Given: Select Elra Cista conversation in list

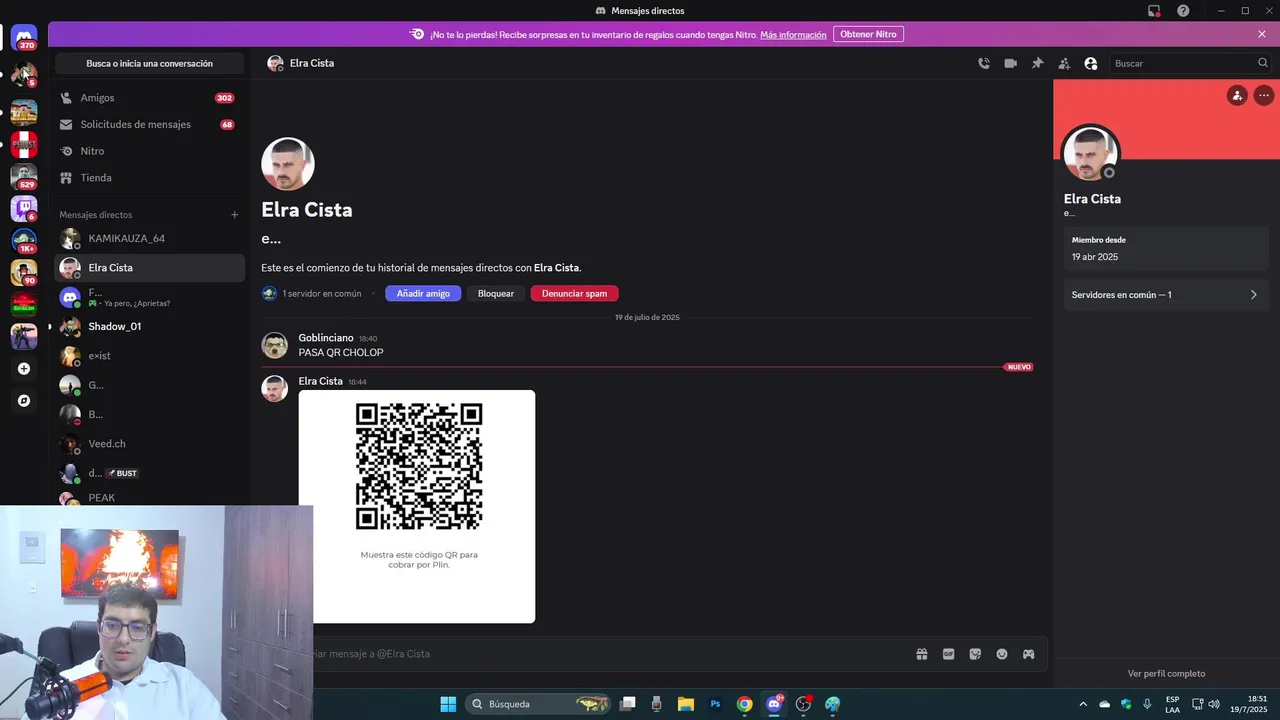Looking at the screenshot, I should [x=149, y=268].
